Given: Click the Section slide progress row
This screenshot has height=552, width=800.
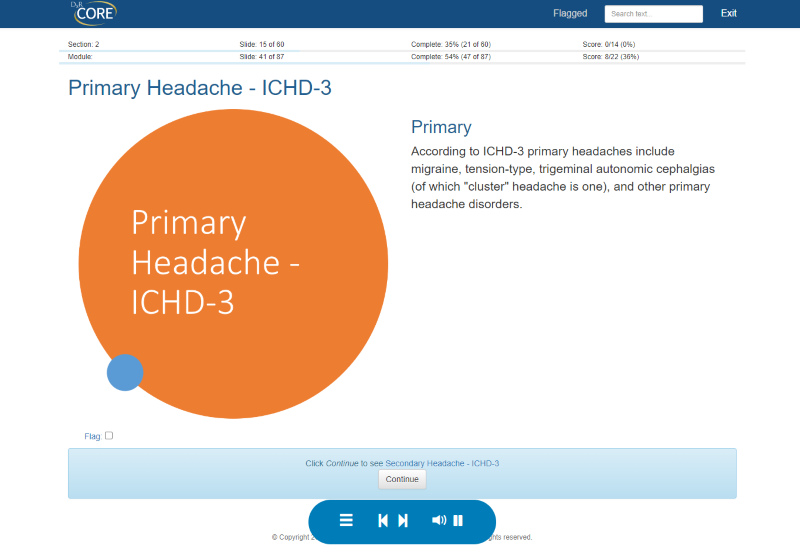Looking at the screenshot, I should [262, 45].
